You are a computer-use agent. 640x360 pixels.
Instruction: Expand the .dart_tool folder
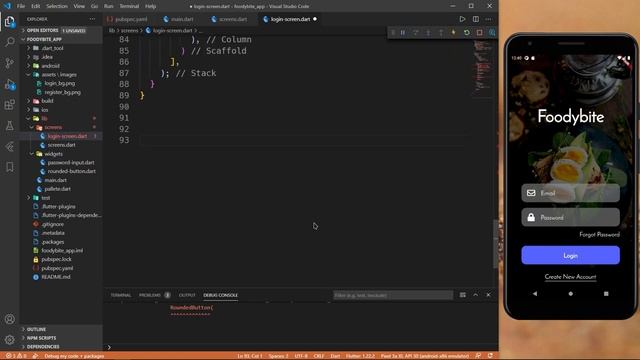click(x=61, y=48)
